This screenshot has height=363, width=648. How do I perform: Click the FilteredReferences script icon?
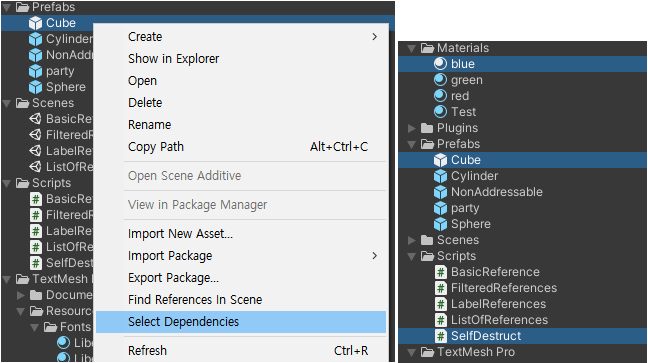441,288
